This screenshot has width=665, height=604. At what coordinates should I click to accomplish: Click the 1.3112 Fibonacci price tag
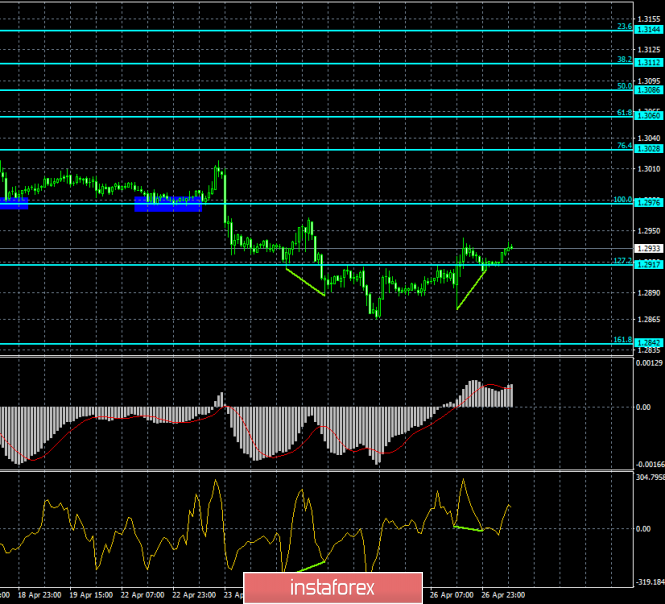point(649,63)
